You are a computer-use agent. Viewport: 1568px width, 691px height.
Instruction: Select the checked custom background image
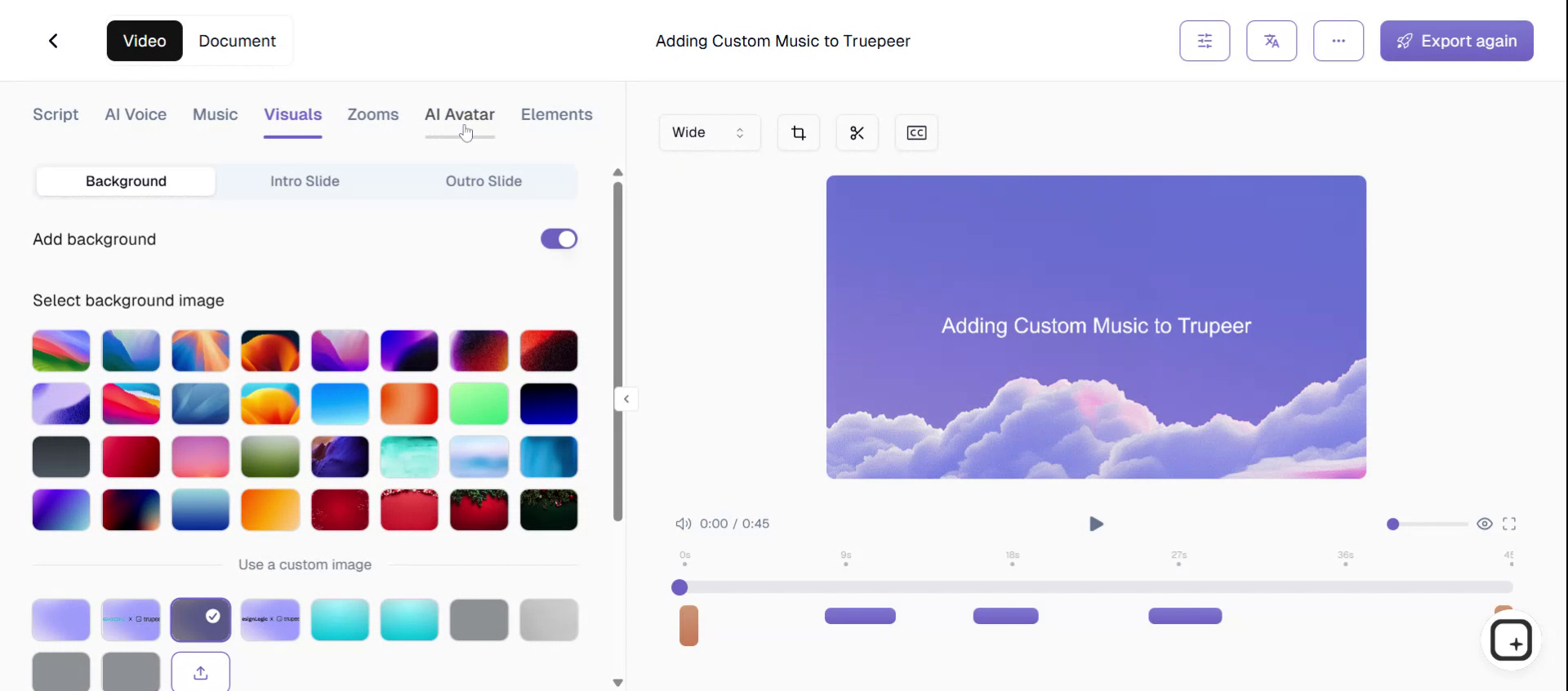point(201,620)
